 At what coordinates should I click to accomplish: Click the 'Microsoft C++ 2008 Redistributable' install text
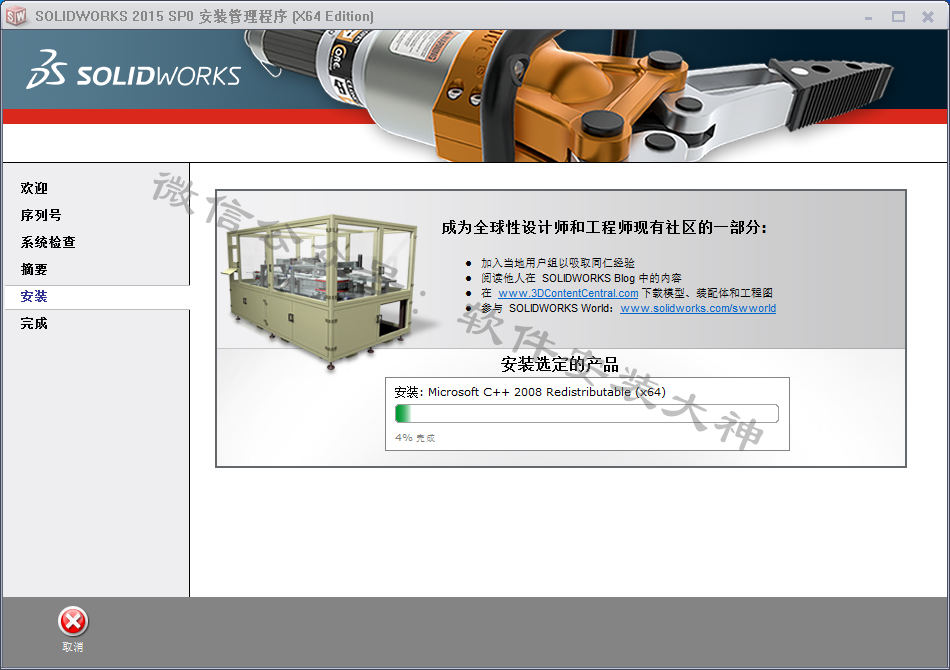tap(530, 392)
